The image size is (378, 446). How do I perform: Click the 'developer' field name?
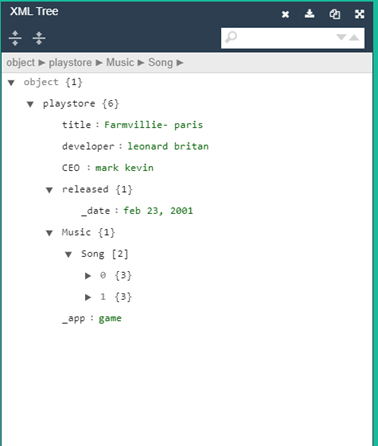(88, 146)
